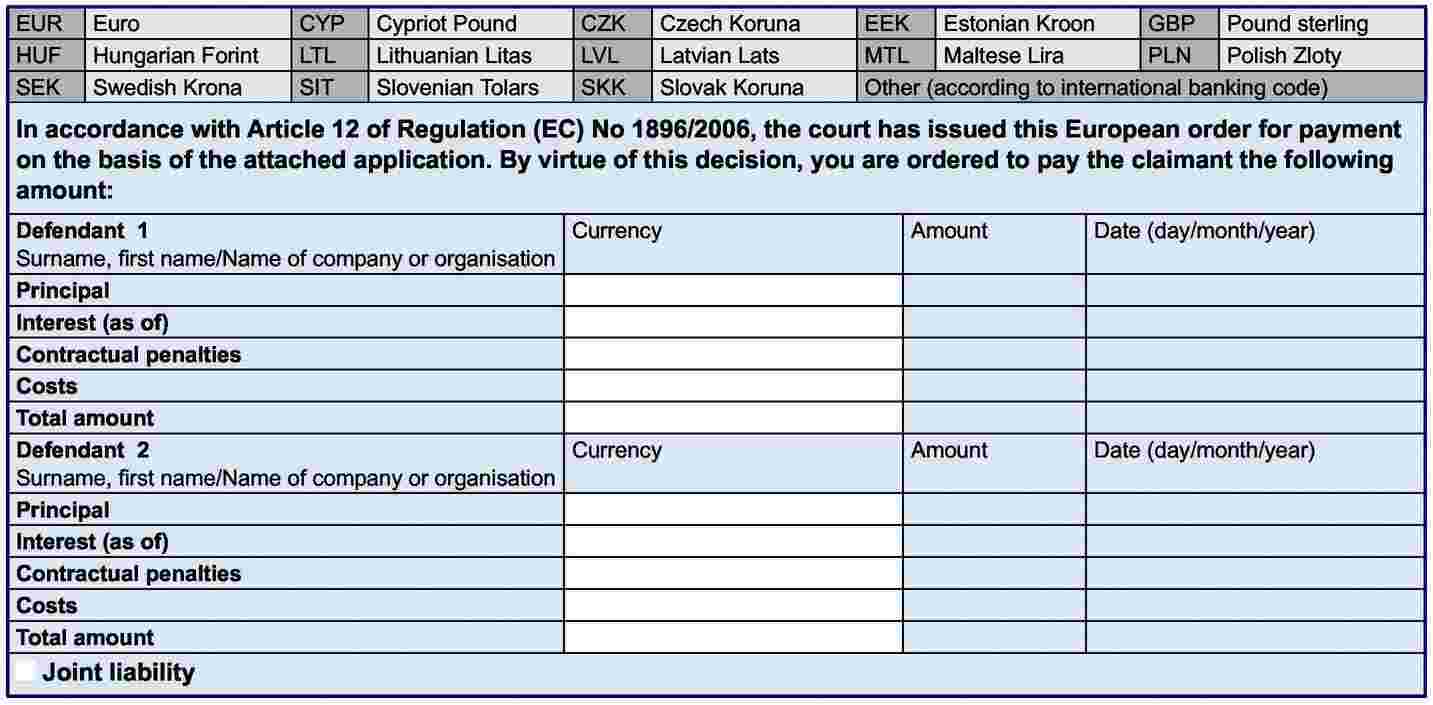This screenshot has width=1433, height=705.
Task: Focus Defendant 1 Costs currency field
Action: pyautogui.click(x=733, y=387)
